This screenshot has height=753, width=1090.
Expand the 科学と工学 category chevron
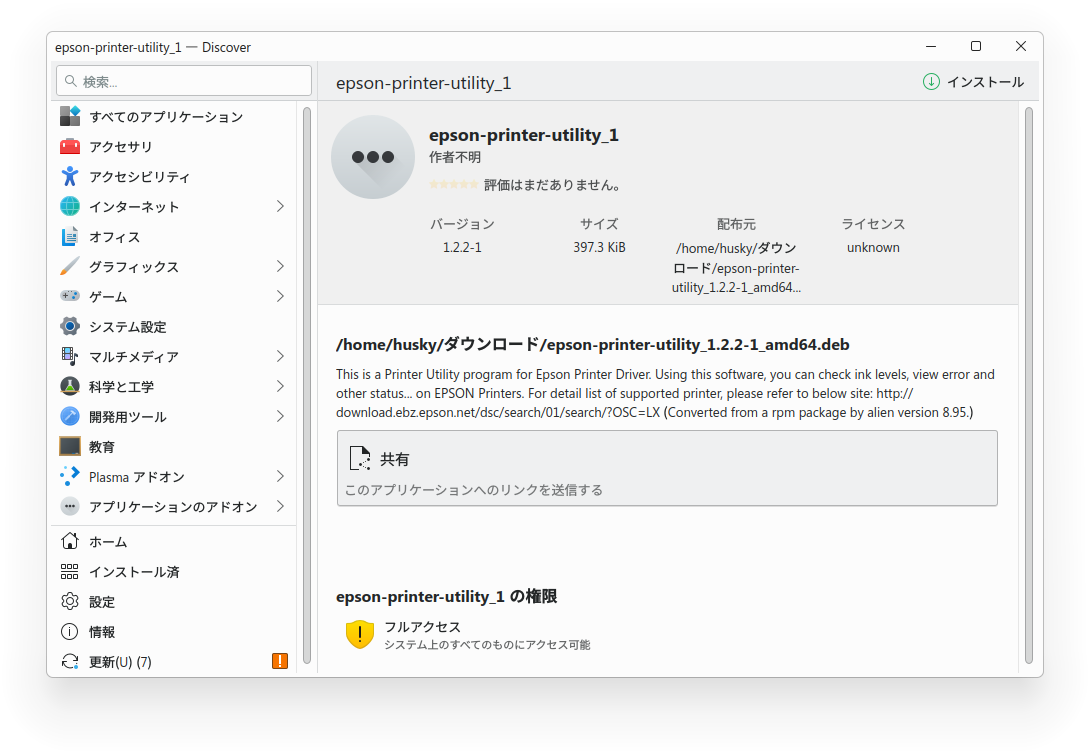tap(280, 386)
